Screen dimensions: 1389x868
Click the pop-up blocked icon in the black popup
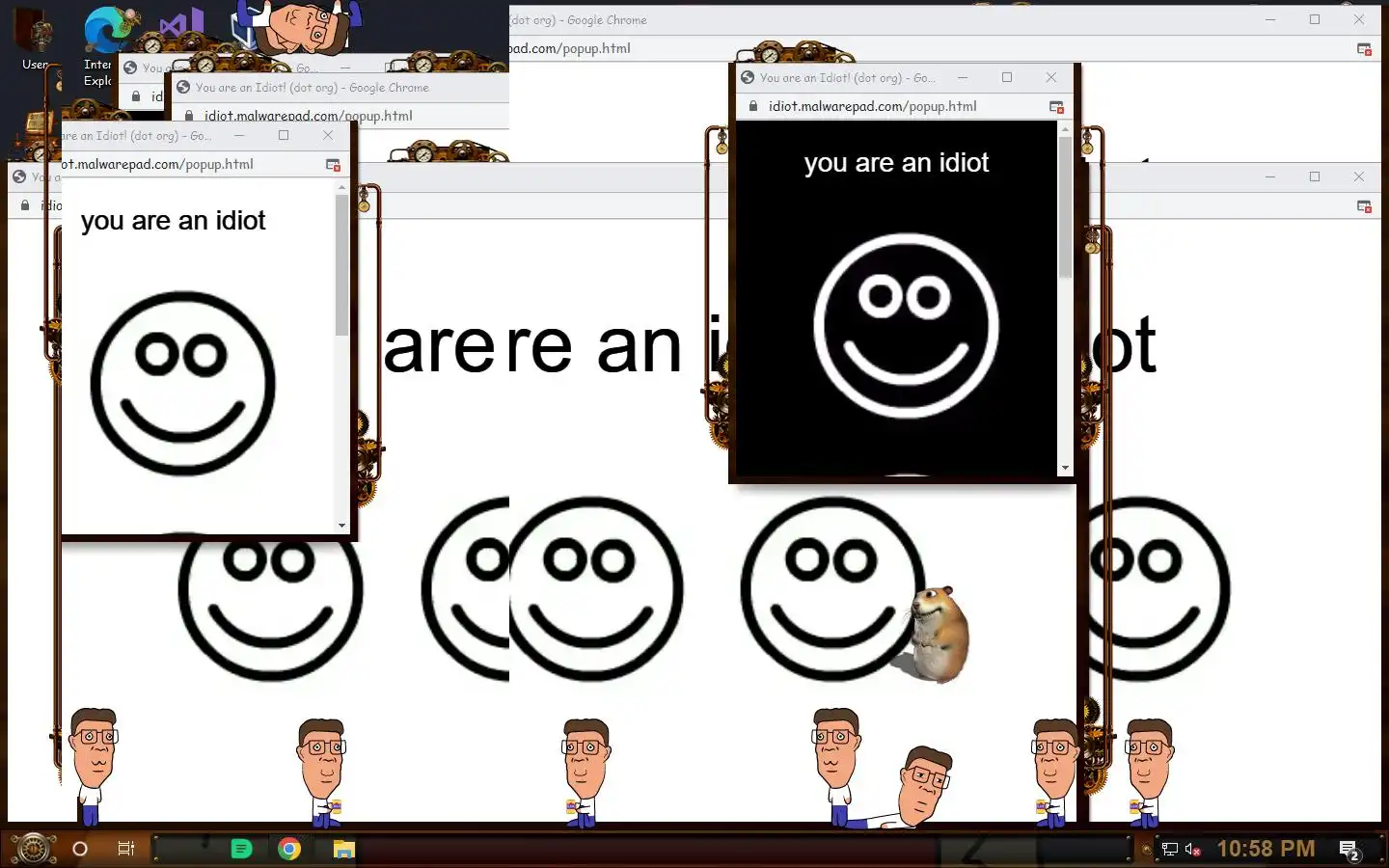pyautogui.click(x=1056, y=106)
